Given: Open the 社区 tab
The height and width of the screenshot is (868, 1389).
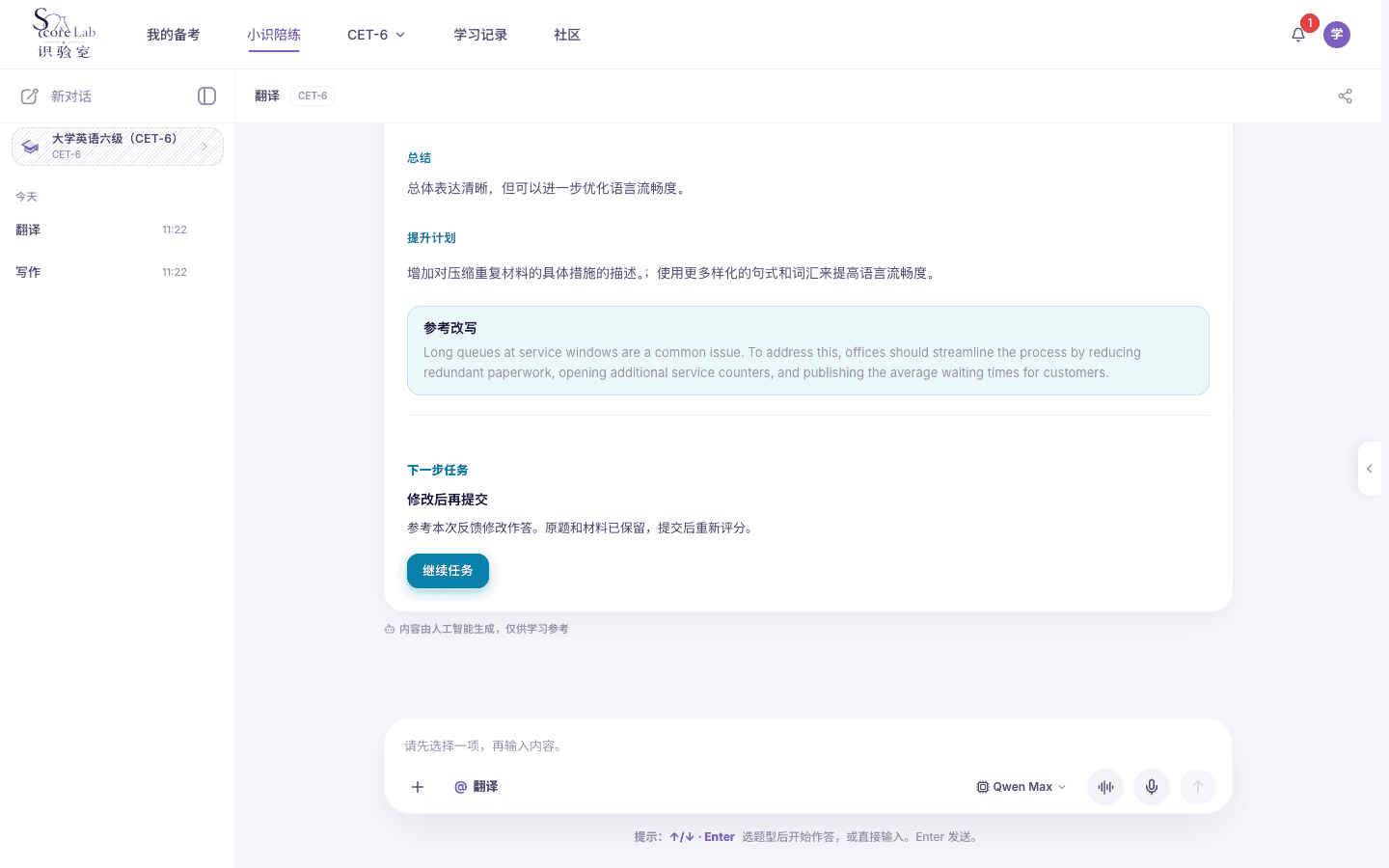Looking at the screenshot, I should [567, 35].
